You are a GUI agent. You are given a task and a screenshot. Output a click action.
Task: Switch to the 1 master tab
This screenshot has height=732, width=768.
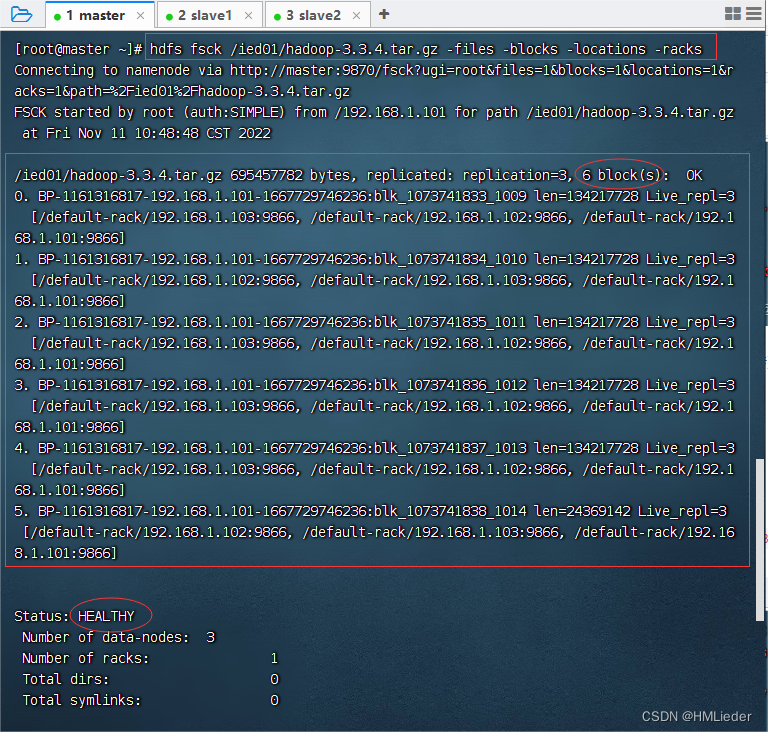100,15
